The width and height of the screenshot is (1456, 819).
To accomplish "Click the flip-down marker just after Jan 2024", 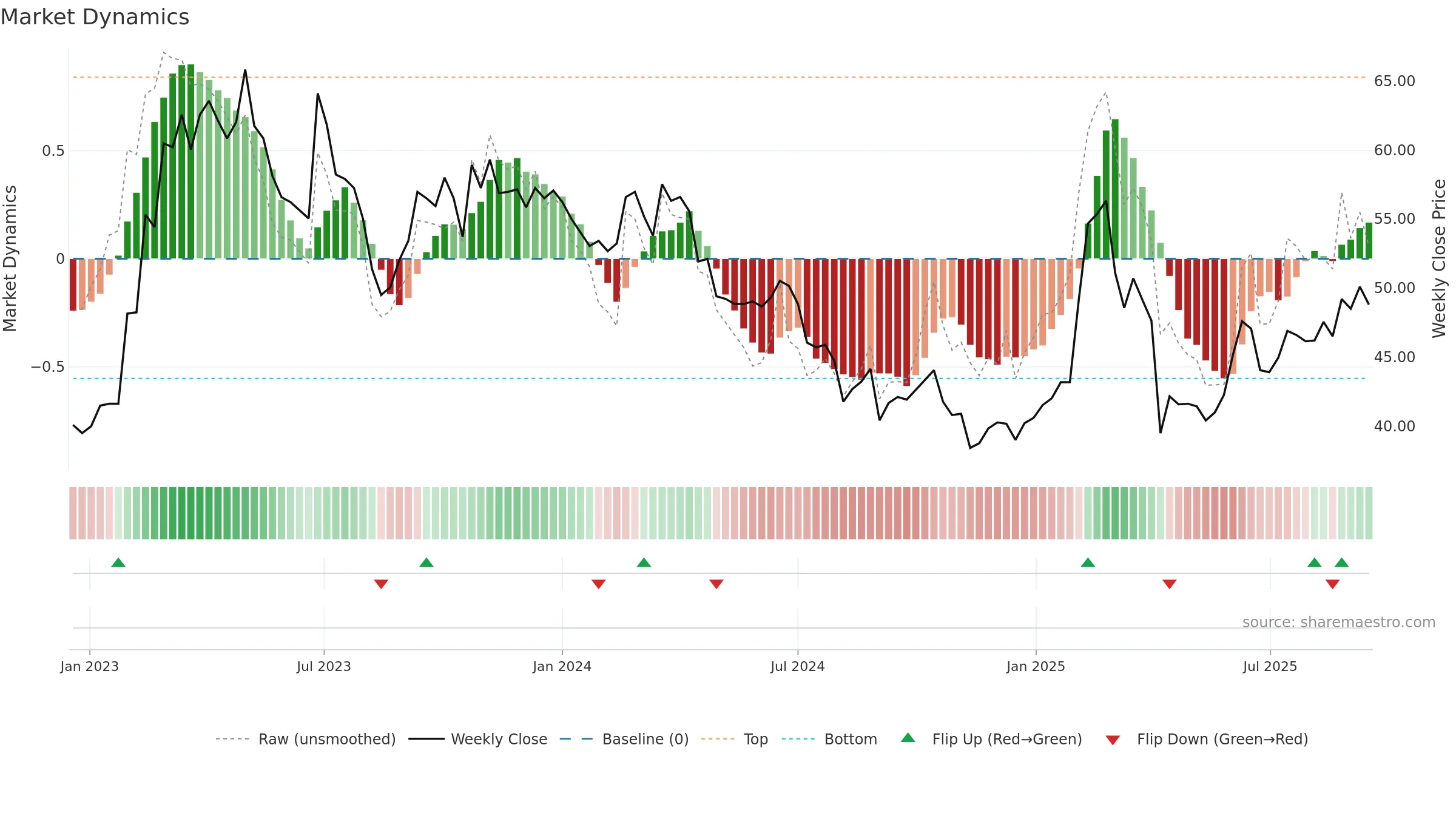I will [x=599, y=584].
